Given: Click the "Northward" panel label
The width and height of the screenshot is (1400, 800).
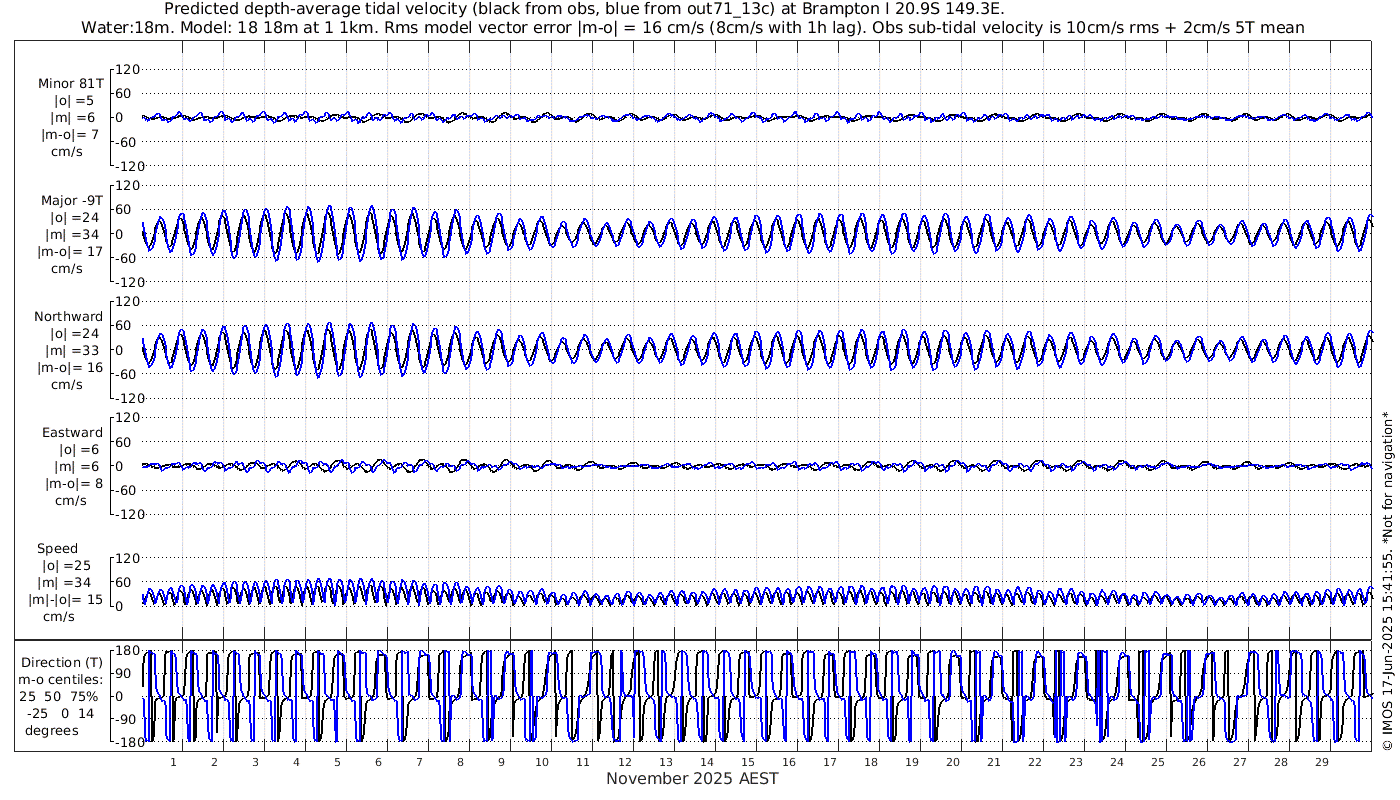Looking at the screenshot, I should coord(68,316).
